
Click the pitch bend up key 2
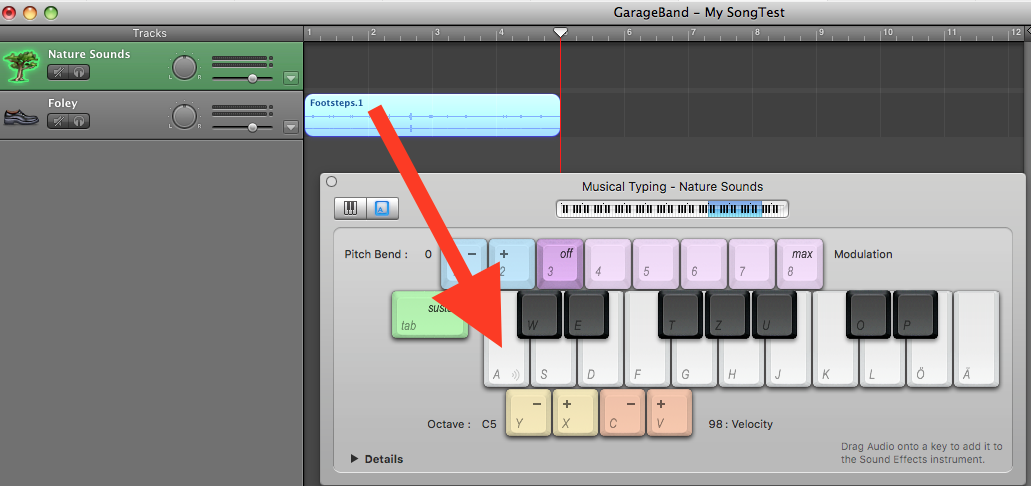coord(512,264)
